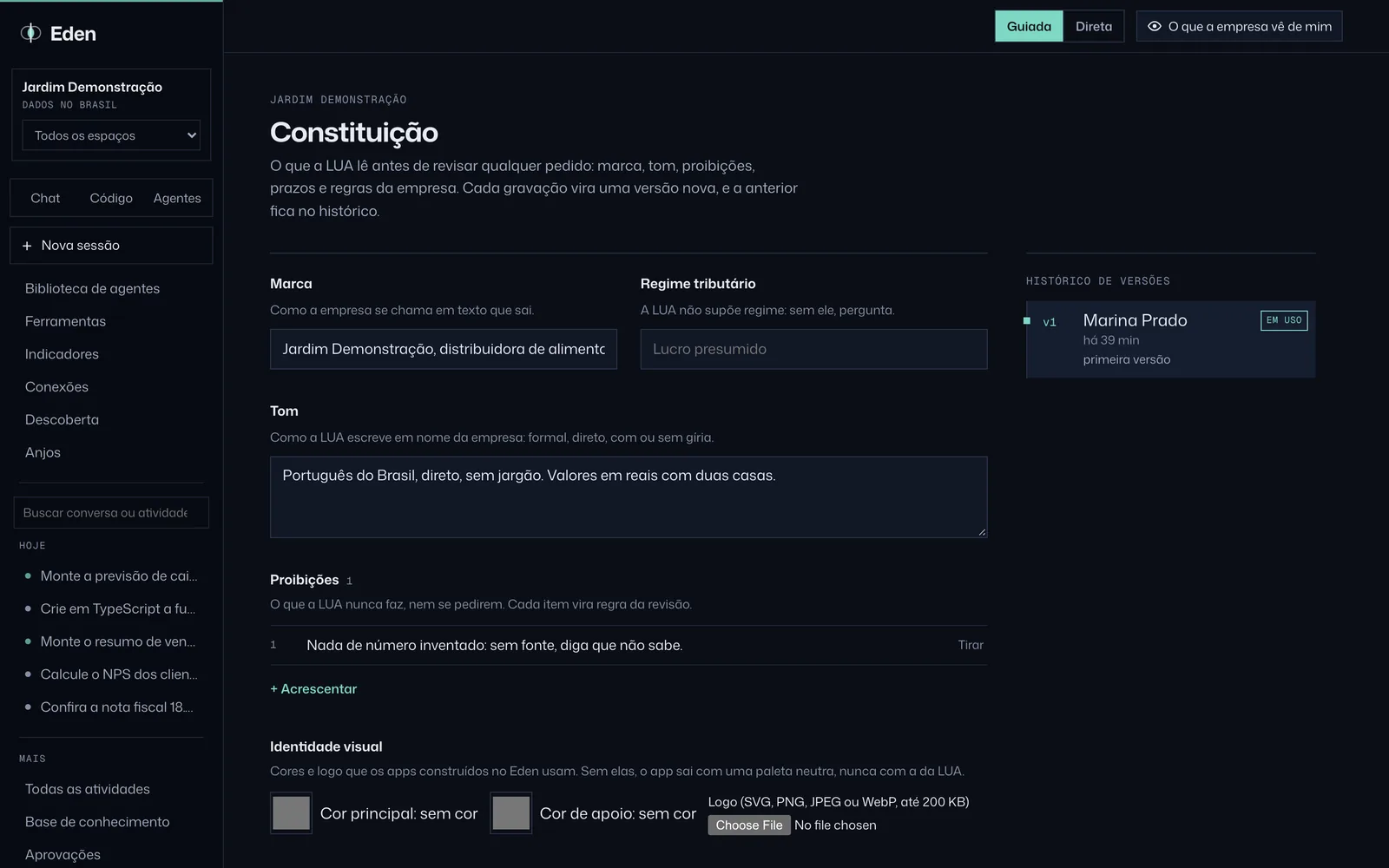Open conversation Monte a previsão de cai...
Screen dimensions: 1389x868
tap(111, 575)
